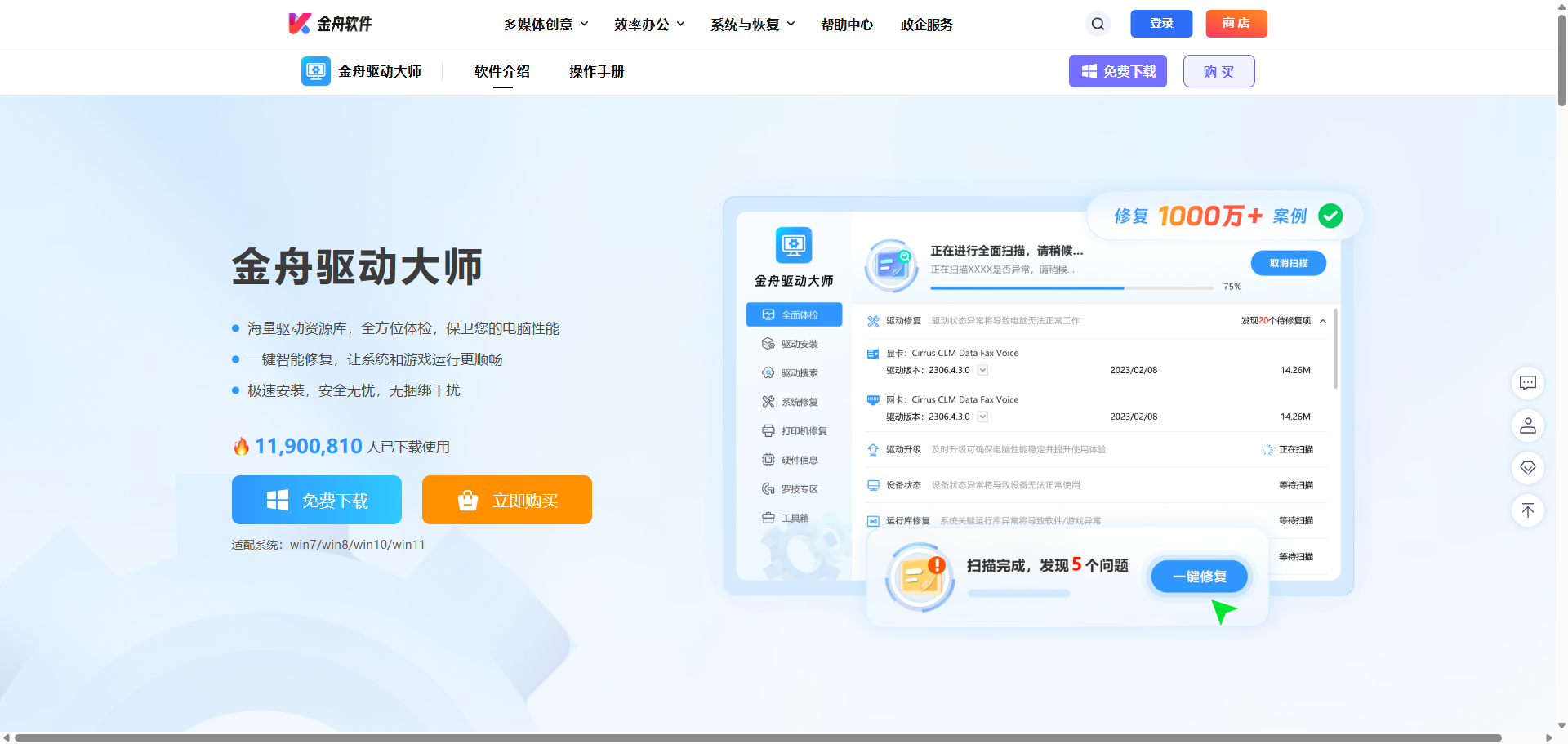This screenshot has width=1568, height=744.
Task: Click the scan progress bar at 75%
Action: pos(1071,287)
